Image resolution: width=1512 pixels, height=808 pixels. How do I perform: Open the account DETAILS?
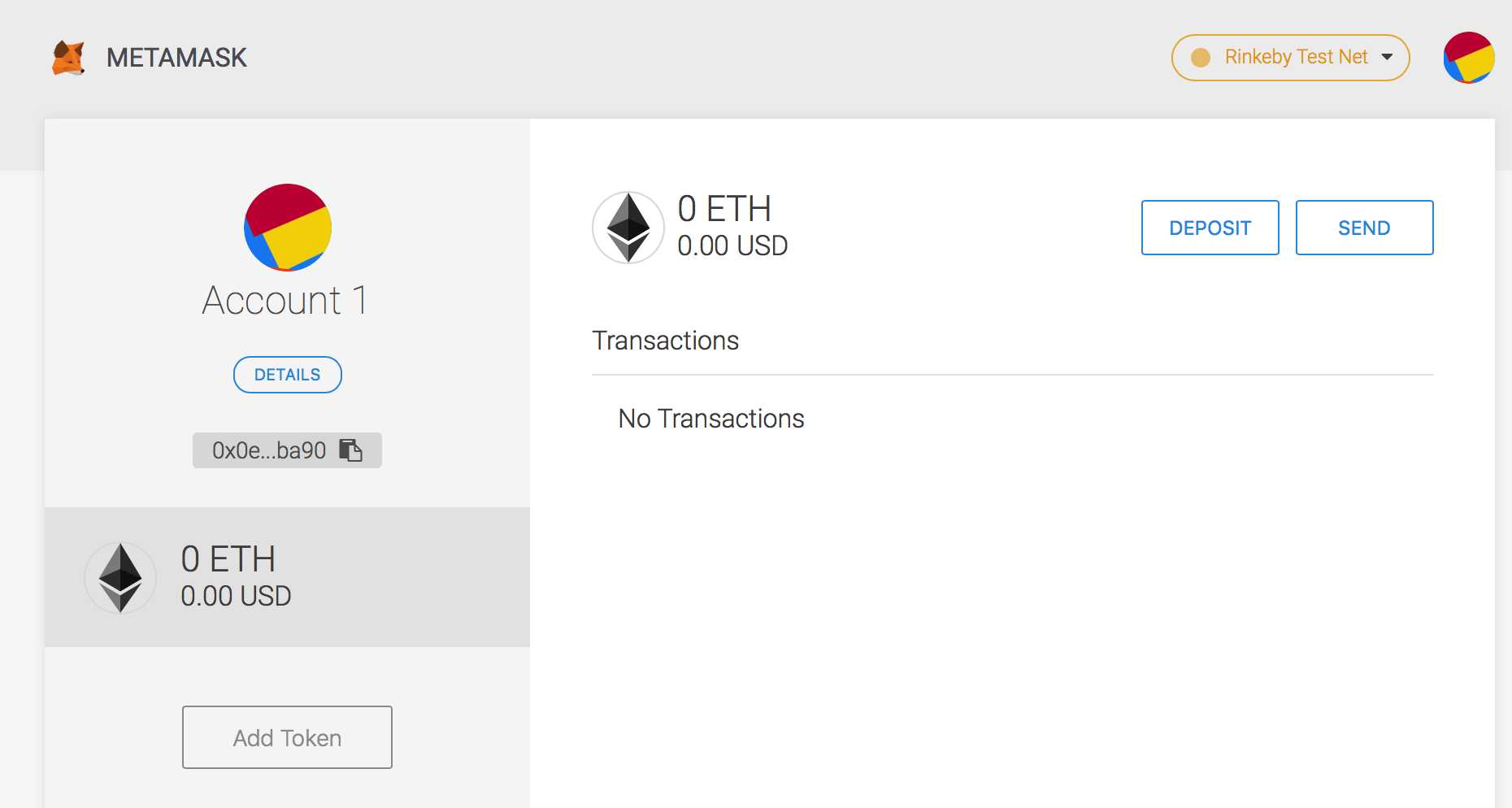tap(288, 375)
